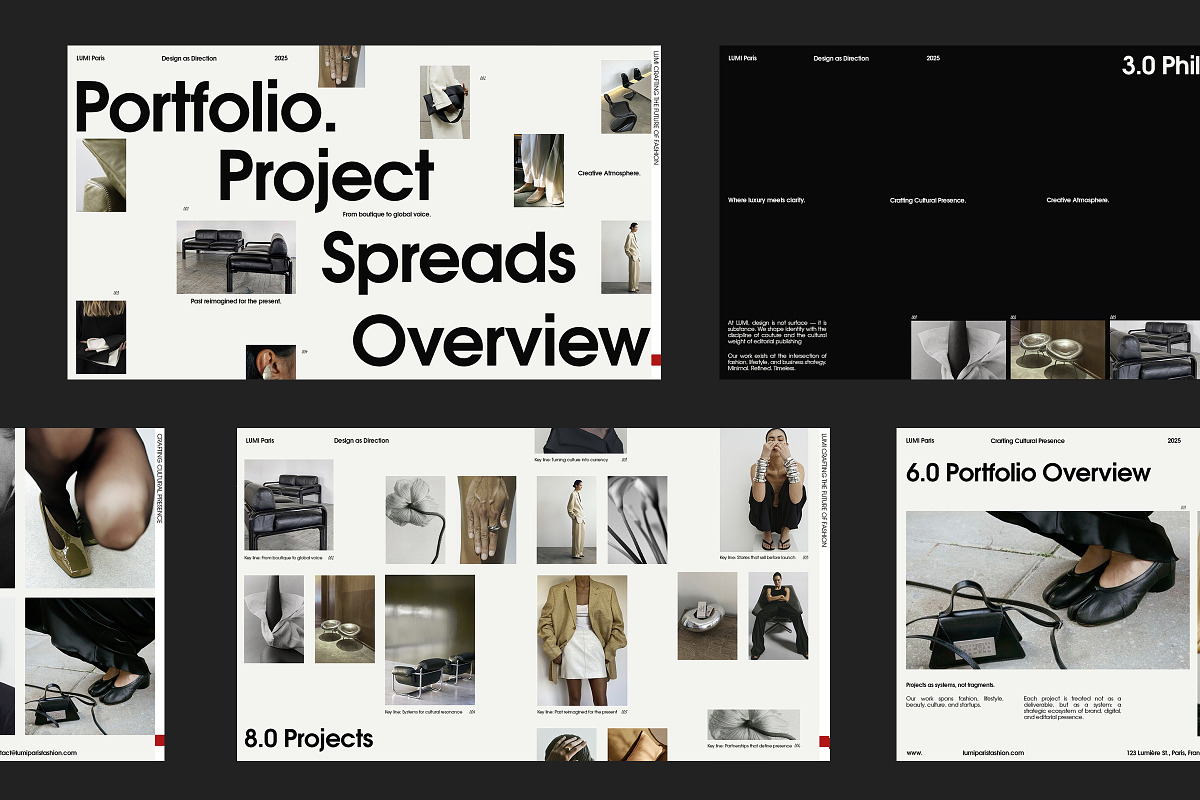Select the olive leather close-up photo on title slide
Viewport: 1200px width, 800px height.
point(101,175)
